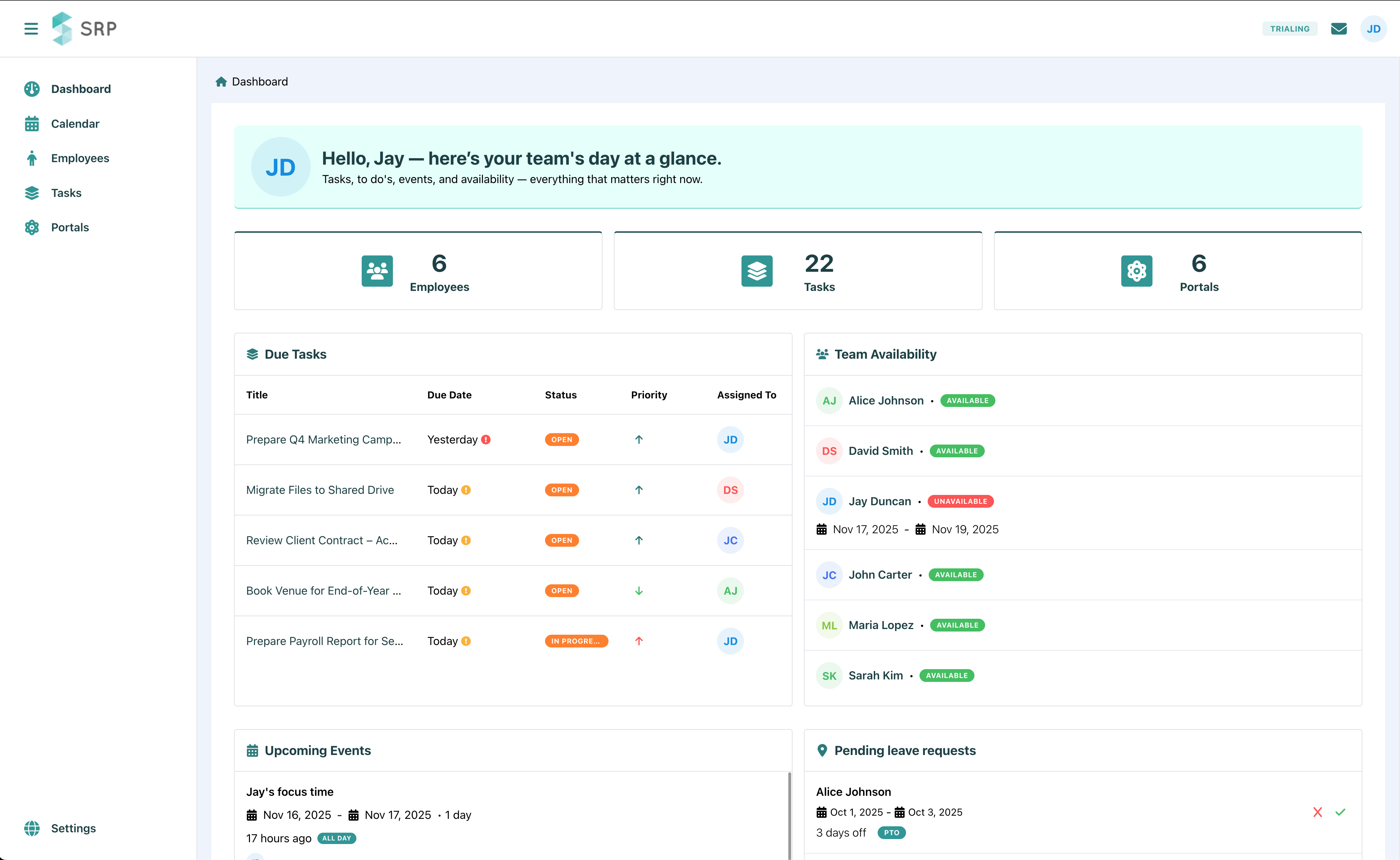Image resolution: width=1400 pixels, height=860 pixels.
Task: Click Jay Duncan's UNAVAILABLE badge
Action: [x=960, y=501]
